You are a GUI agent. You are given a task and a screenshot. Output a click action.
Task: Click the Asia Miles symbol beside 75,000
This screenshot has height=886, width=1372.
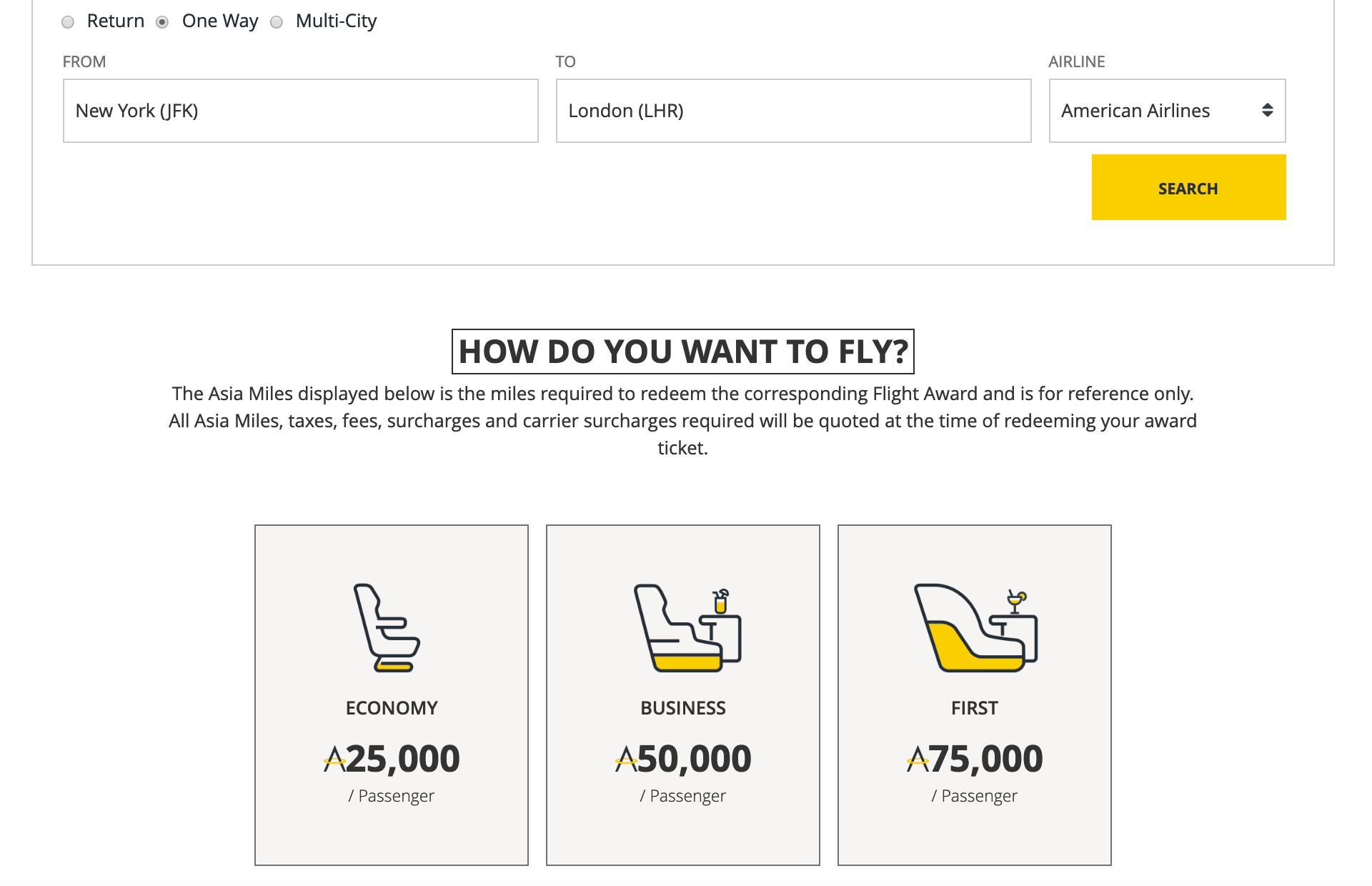click(x=918, y=759)
